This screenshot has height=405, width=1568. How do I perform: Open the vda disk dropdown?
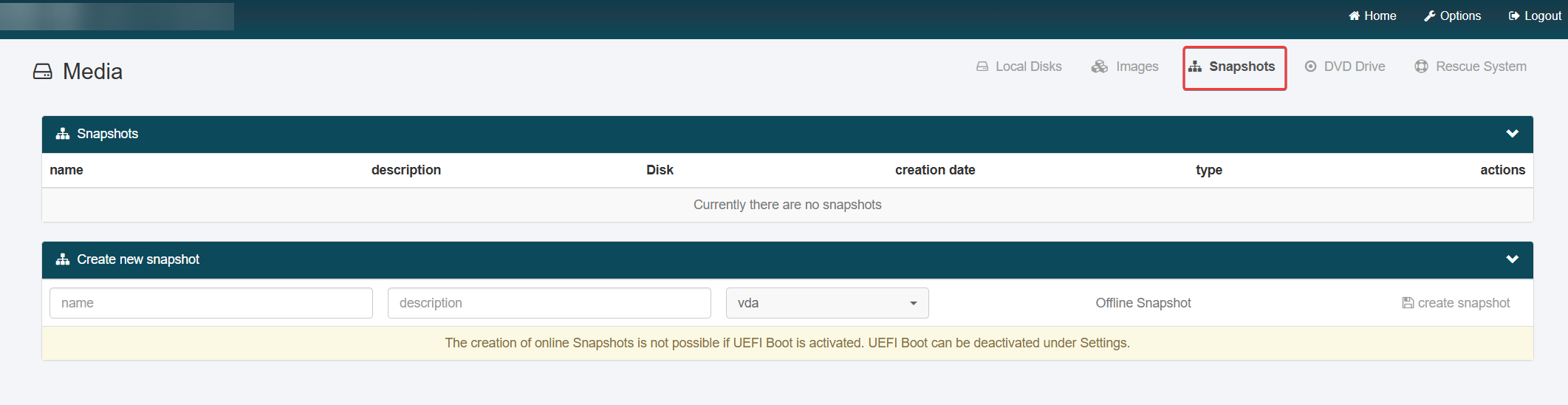pos(827,303)
